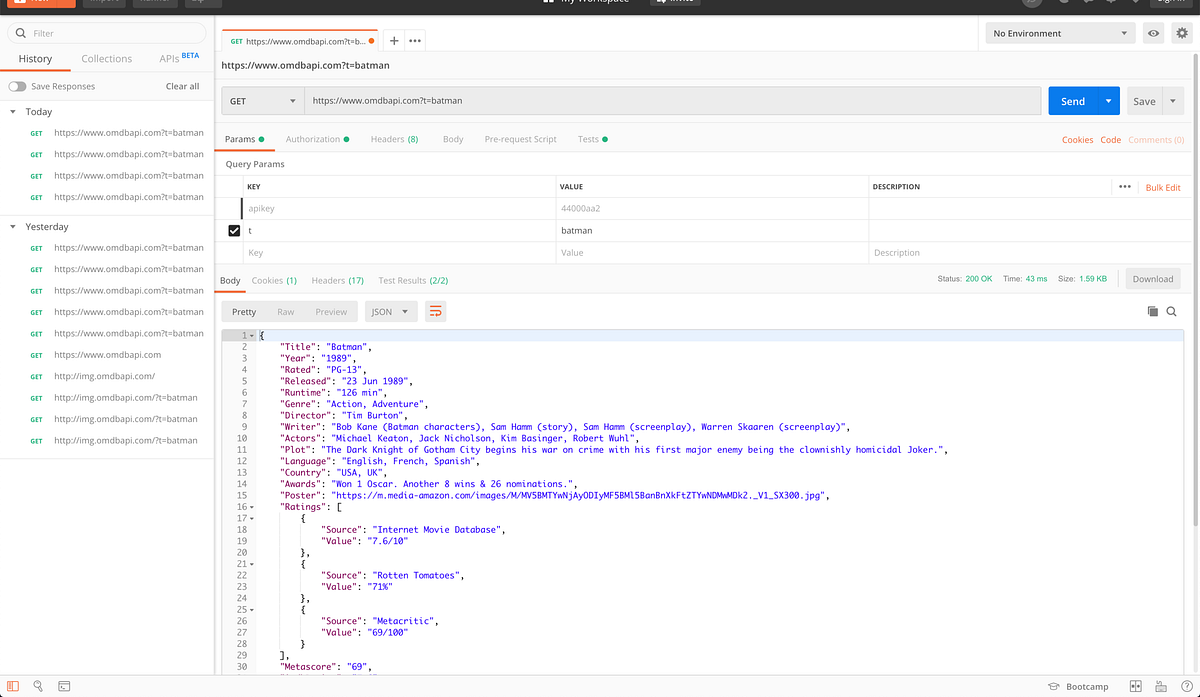
Task: Toggle sidebar visibility with the sidebar icon
Action: coord(13,686)
